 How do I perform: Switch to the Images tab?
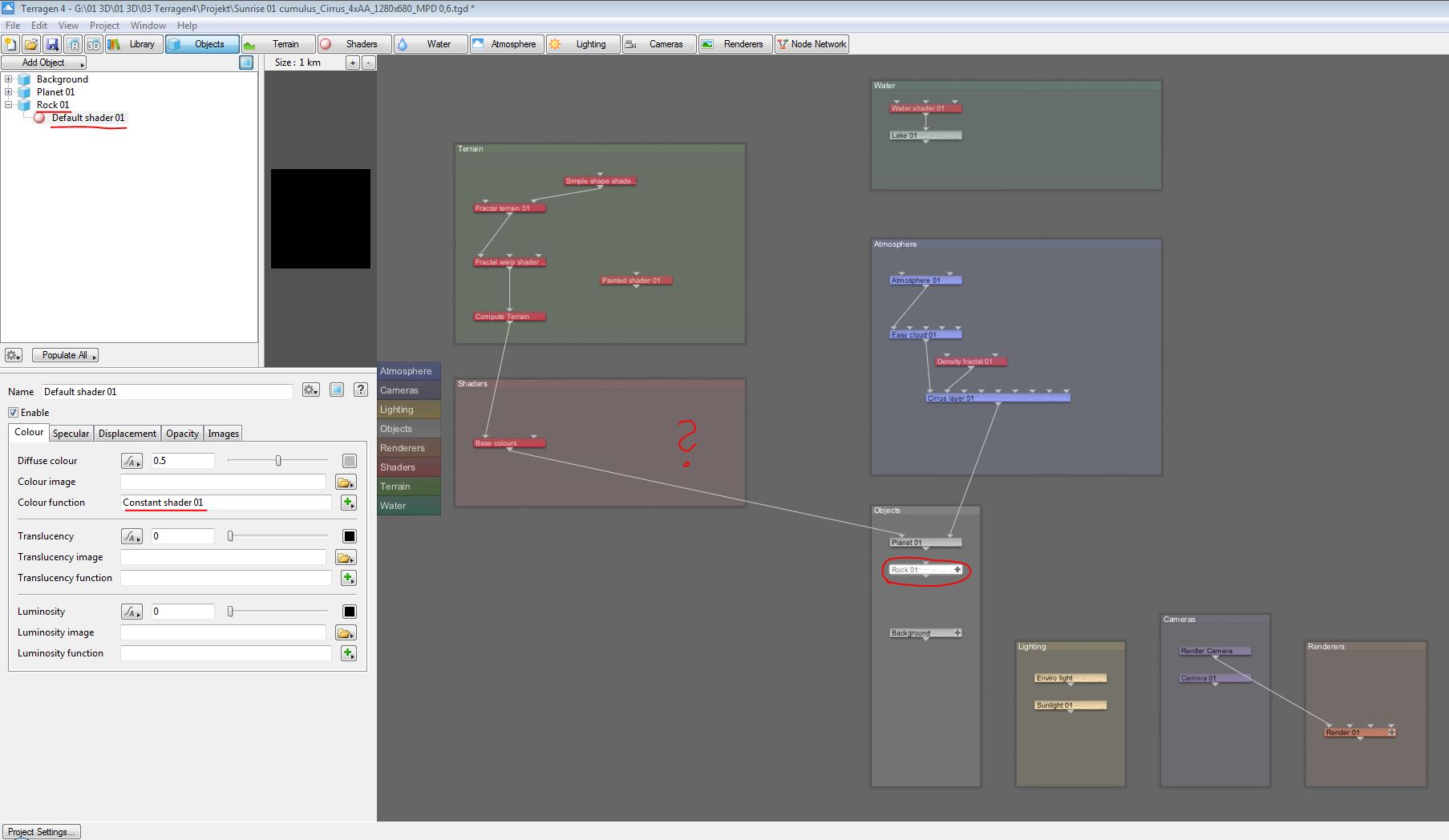tap(223, 434)
